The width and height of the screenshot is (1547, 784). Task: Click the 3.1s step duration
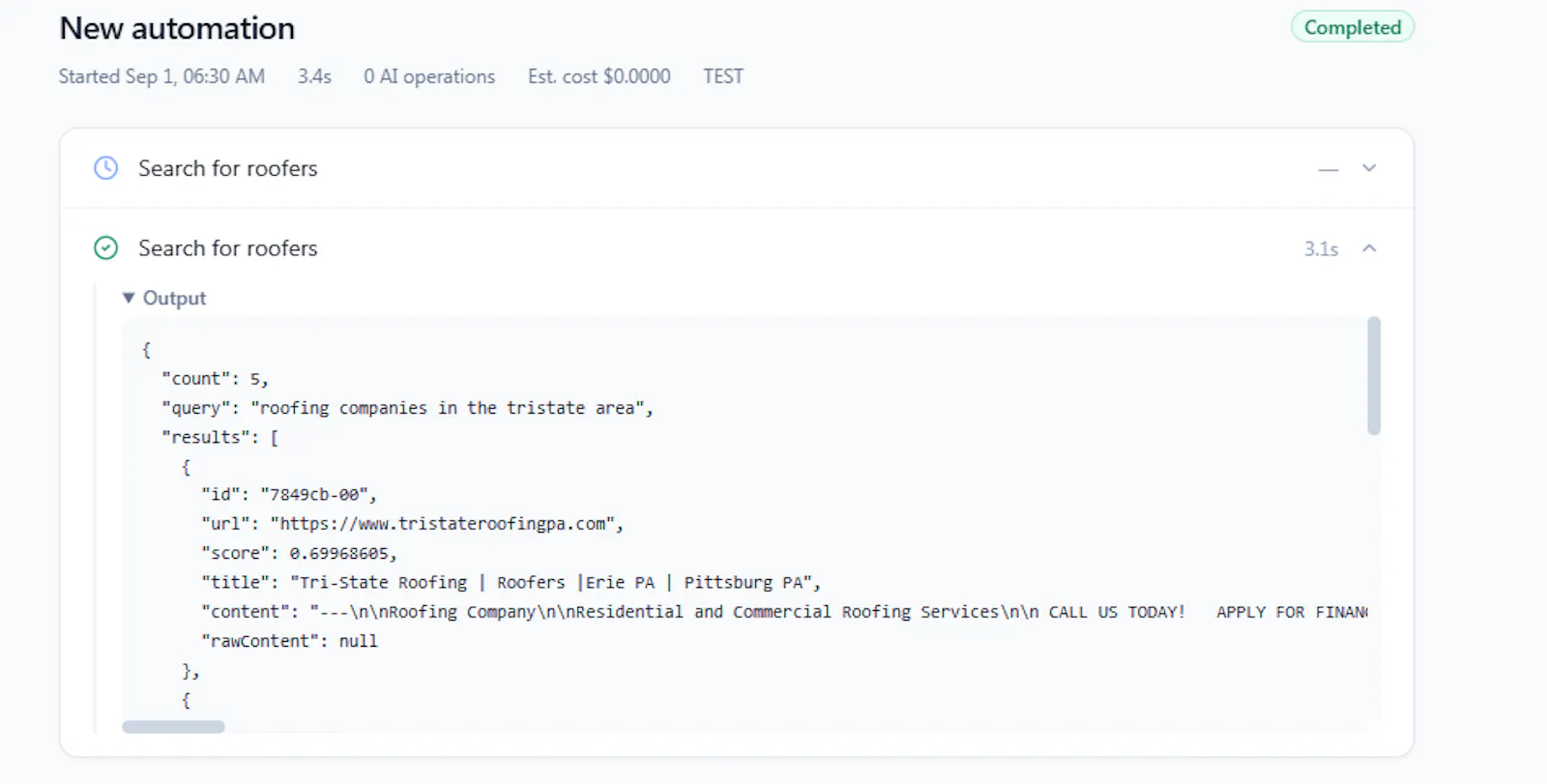pyautogui.click(x=1321, y=248)
